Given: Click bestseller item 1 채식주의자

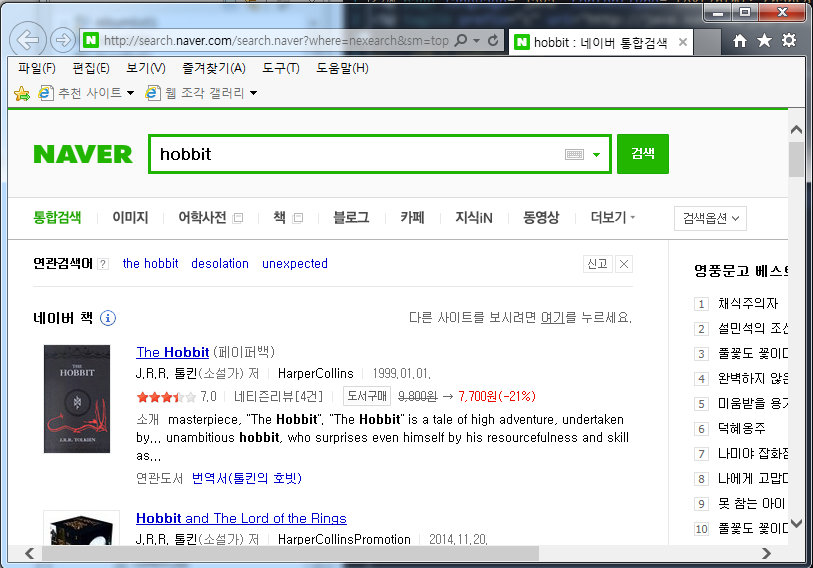Looking at the screenshot, I should [x=748, y=303].
